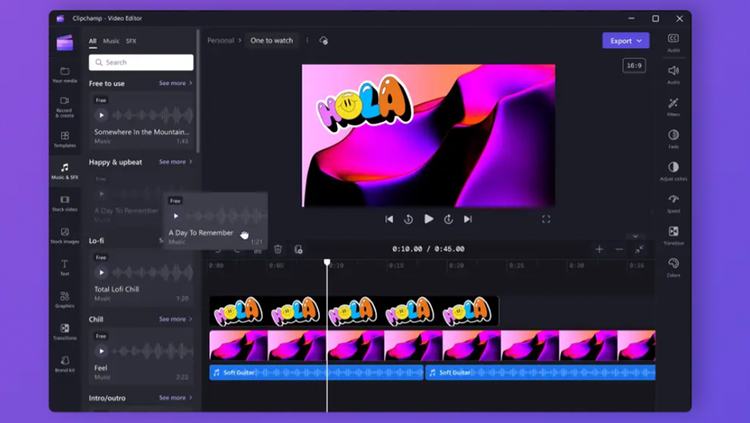Screen dimensions: 750x423
Task: Open the Stock video panel
Action: (x=65, y=203)
